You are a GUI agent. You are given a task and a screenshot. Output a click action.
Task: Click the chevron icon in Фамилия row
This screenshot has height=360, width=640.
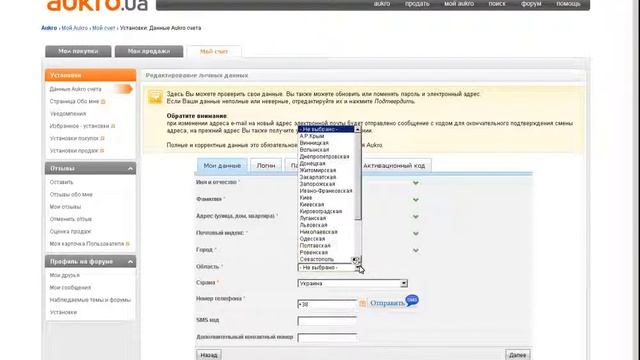[x=416, y=200]
